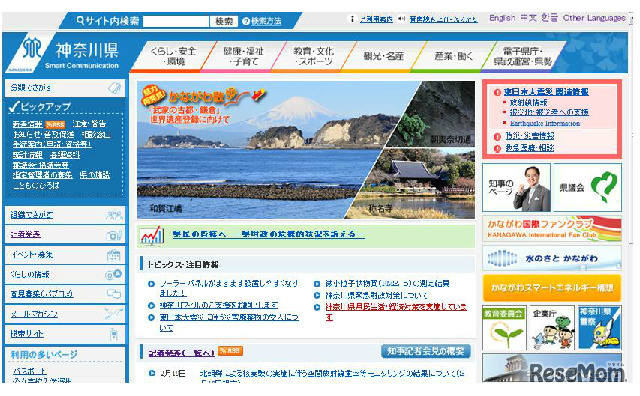Click the mail icon in メールマガジン row
This screenshot has height=396, width=640.
[113, 314]
